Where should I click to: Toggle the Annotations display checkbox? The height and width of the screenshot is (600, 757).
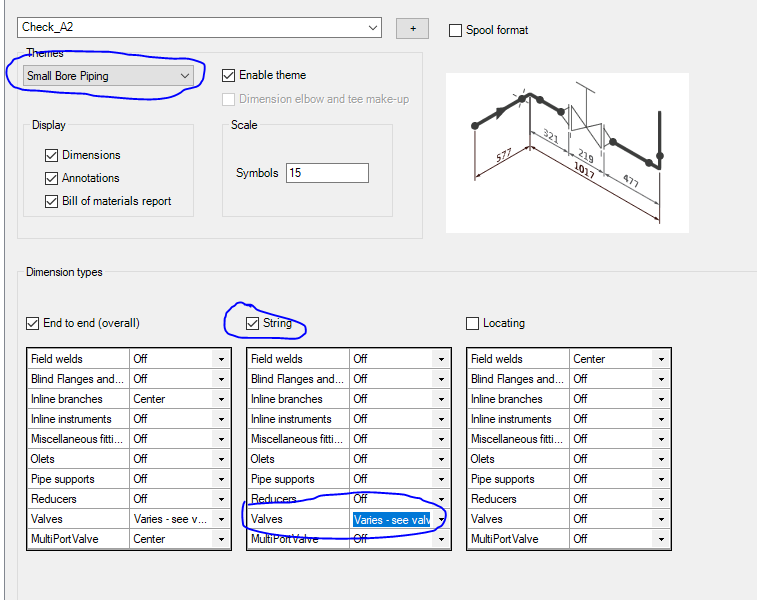(51, 178)
